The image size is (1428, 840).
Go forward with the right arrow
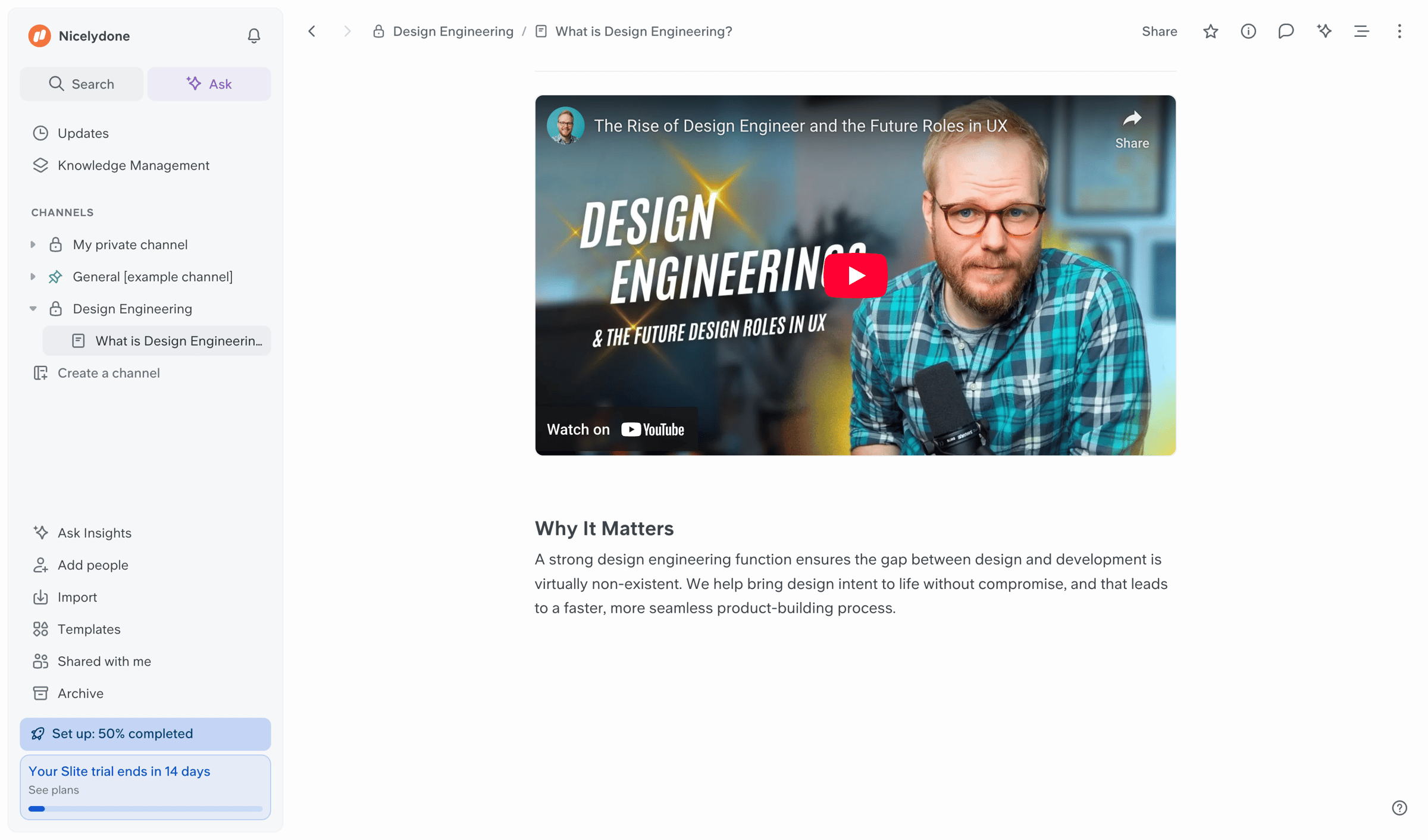pyautogui.click(x=347, y=31)
